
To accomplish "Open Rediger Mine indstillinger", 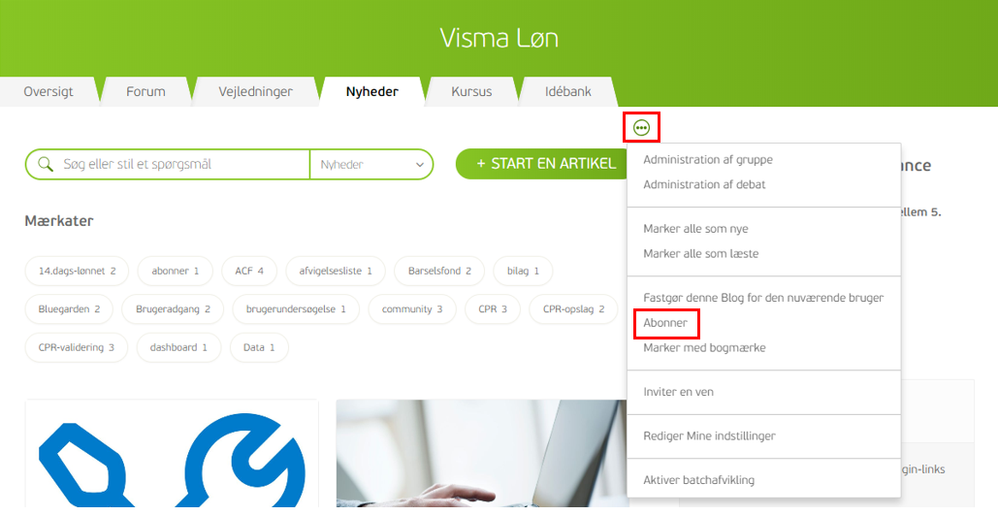I will coord(709,436).
